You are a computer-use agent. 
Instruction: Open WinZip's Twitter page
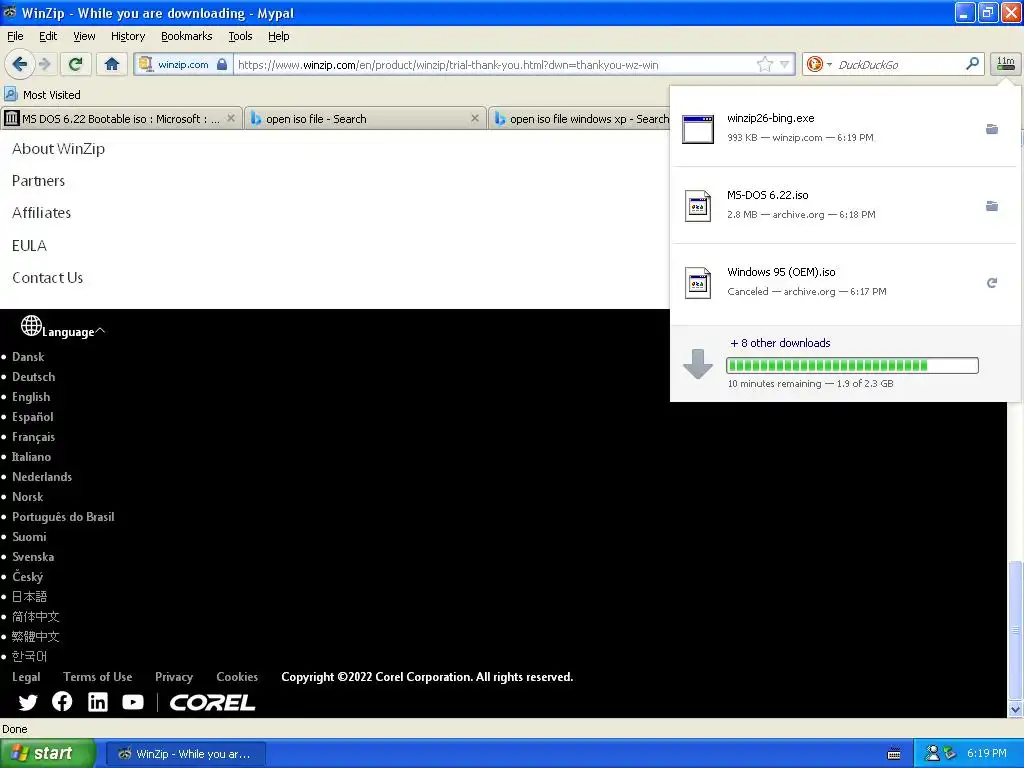(x=27, y=702)
